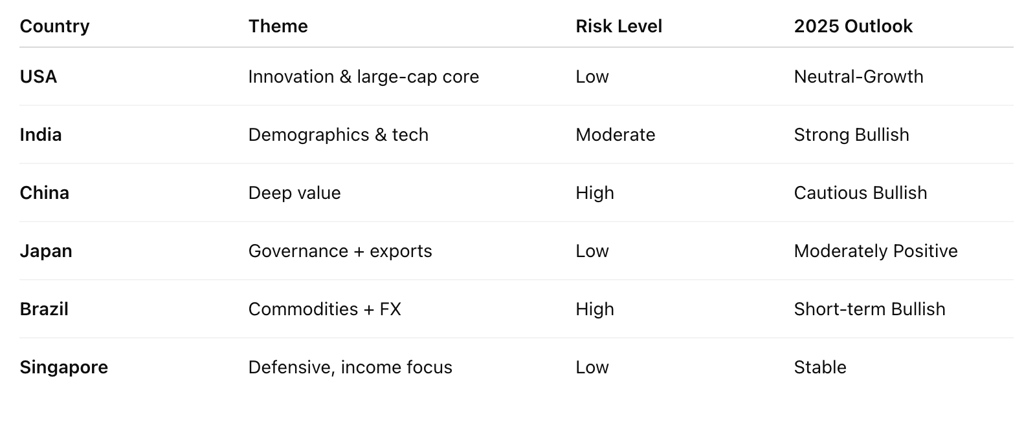
Task: Select the Singapore country cell
Action: point(64,367)
